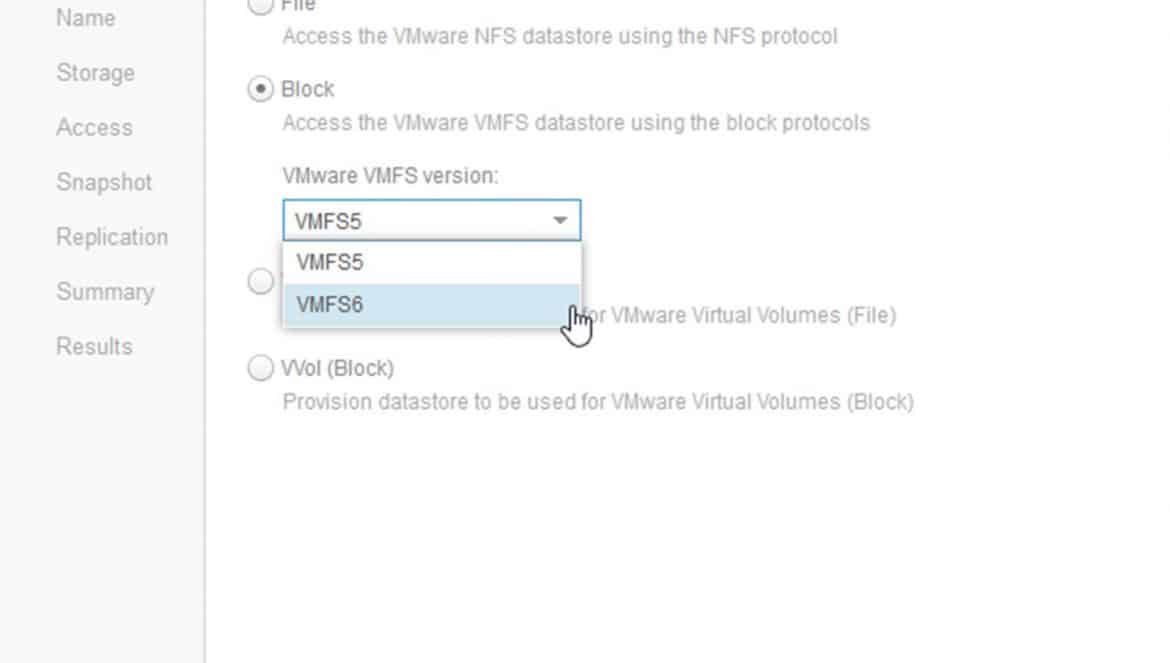Select the File radio button at top
Screen dimensions: 1170x663
[x=260, y=5]
